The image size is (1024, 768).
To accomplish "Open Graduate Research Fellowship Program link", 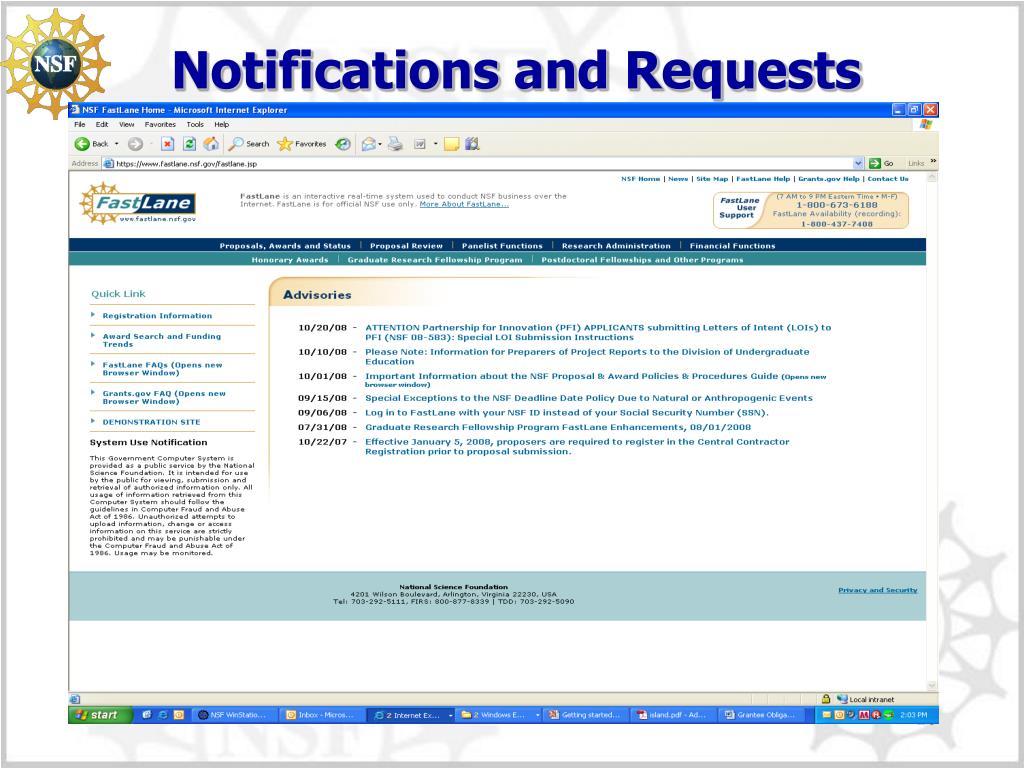I will 435,260.
